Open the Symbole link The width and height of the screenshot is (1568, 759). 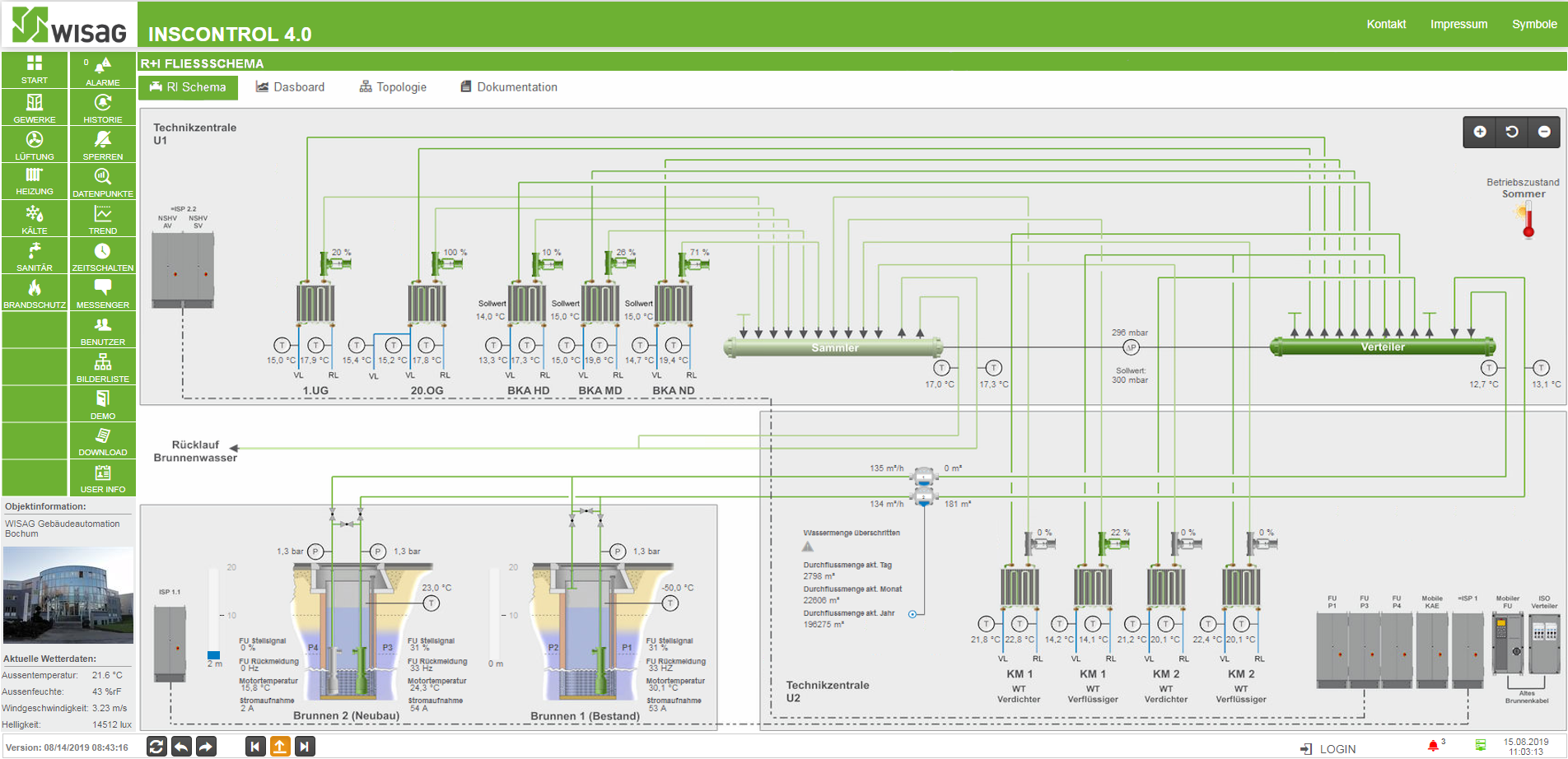1534,24
